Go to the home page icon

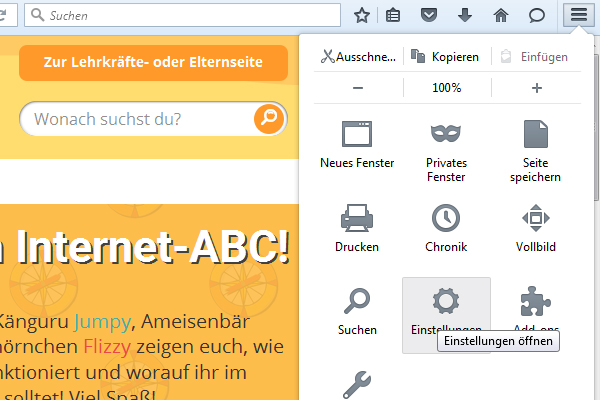[x=500, y=15]
